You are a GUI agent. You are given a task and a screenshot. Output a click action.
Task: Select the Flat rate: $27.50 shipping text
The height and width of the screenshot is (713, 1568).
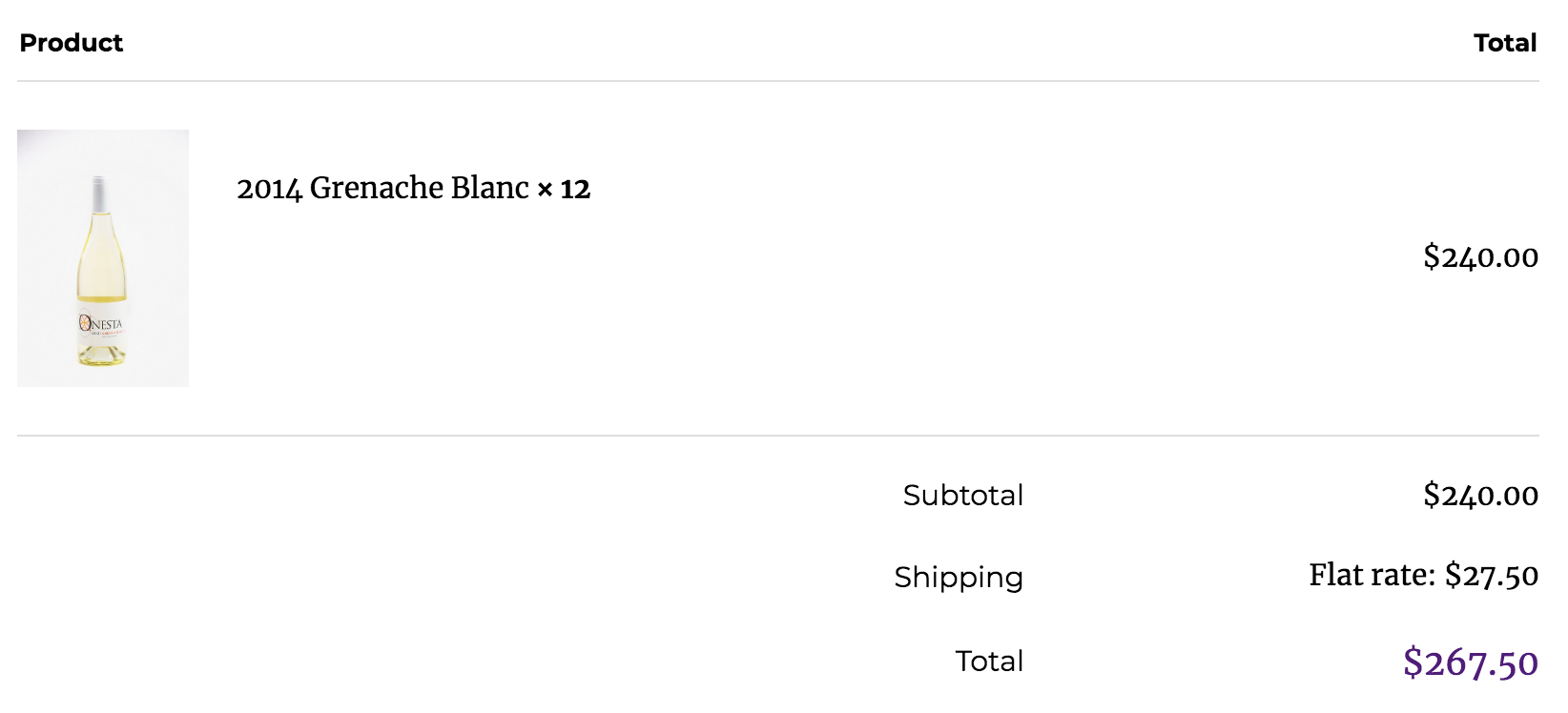(1423, 575)
